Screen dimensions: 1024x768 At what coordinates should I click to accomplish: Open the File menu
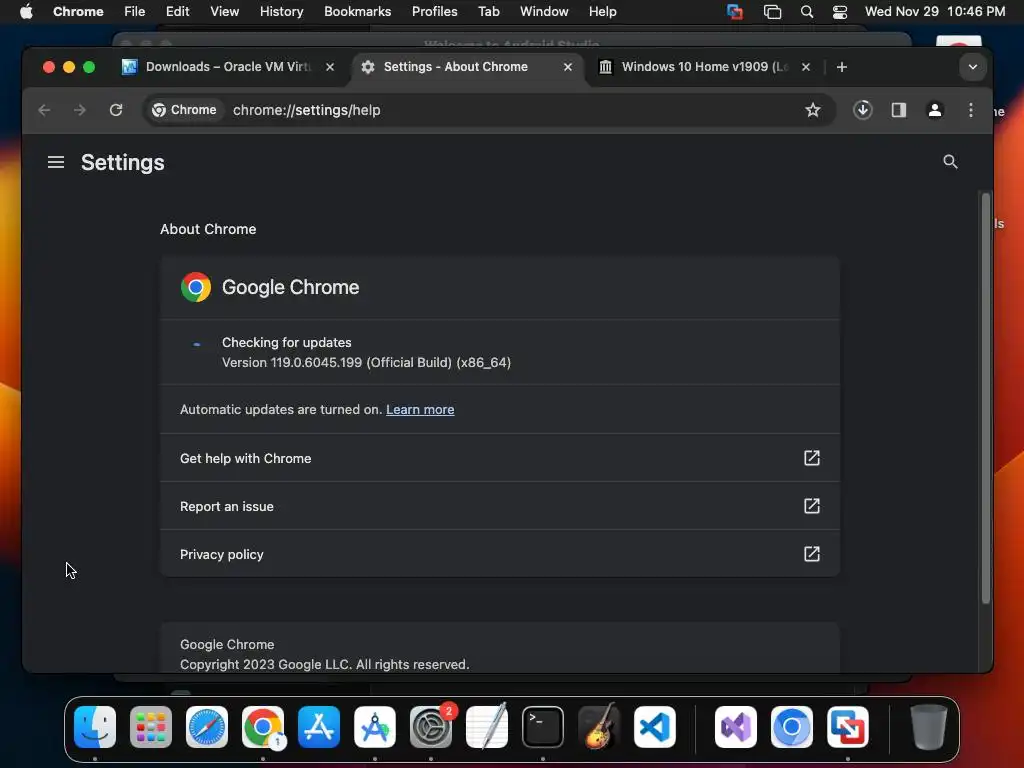[135, 12]
